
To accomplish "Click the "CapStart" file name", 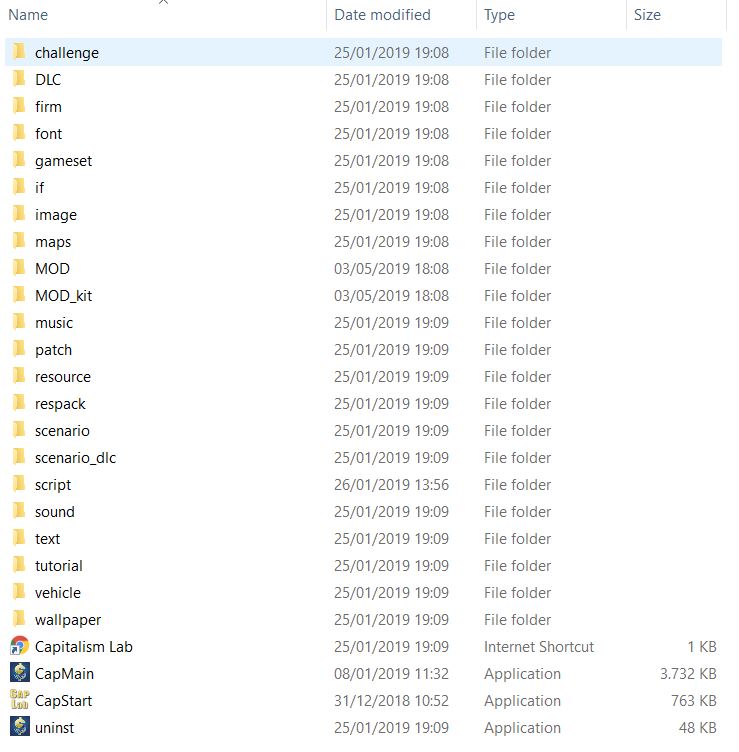I will 63,701.
